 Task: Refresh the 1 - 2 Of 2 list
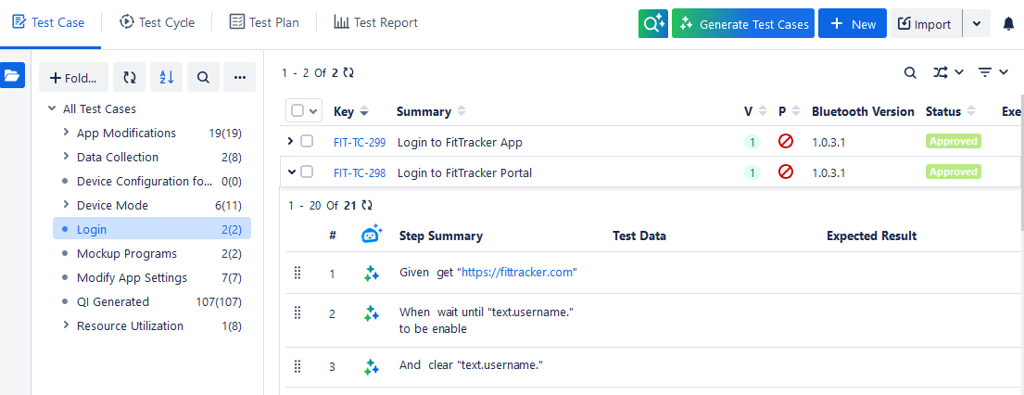349,73
